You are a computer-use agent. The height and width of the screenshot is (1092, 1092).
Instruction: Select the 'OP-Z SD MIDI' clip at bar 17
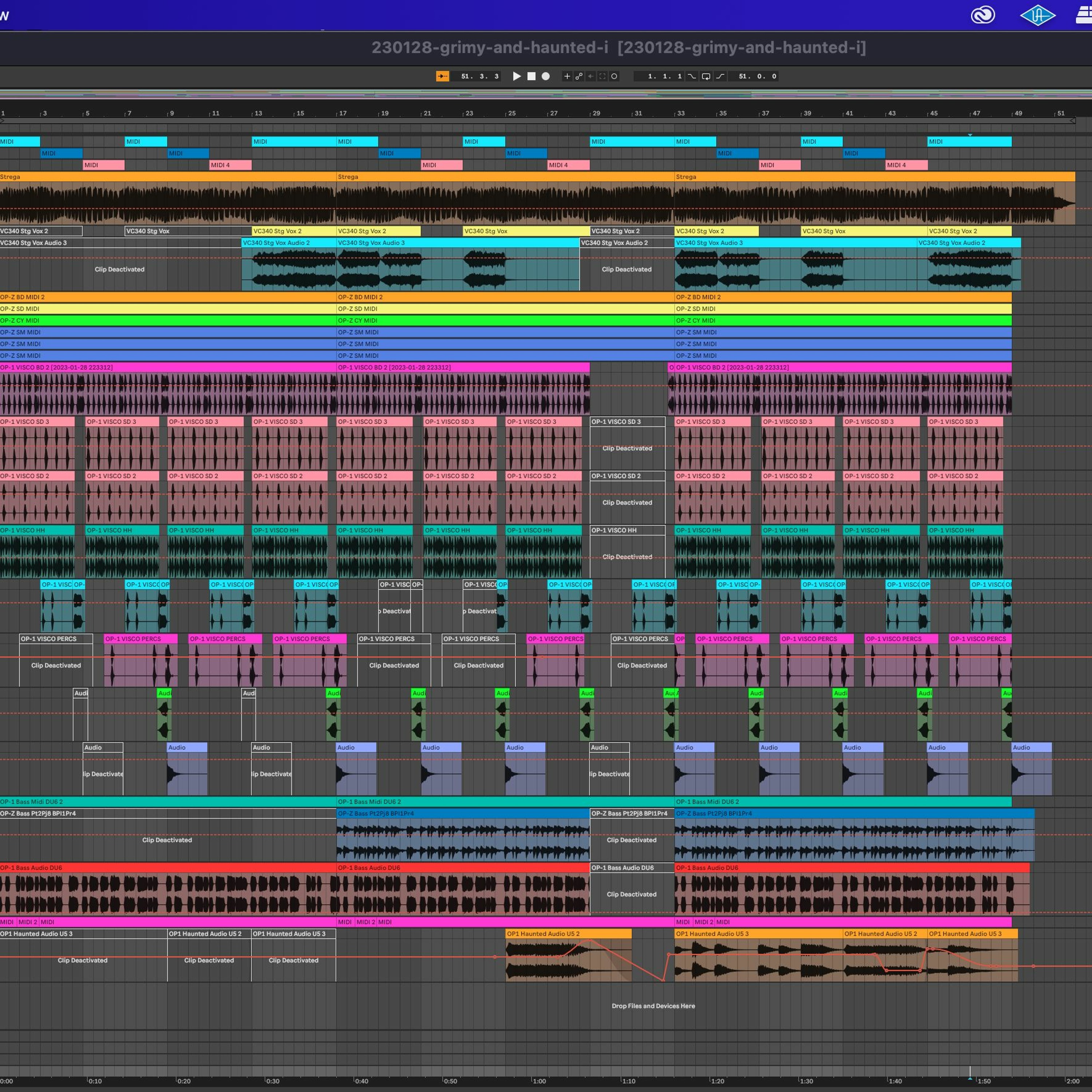point(505,309)
